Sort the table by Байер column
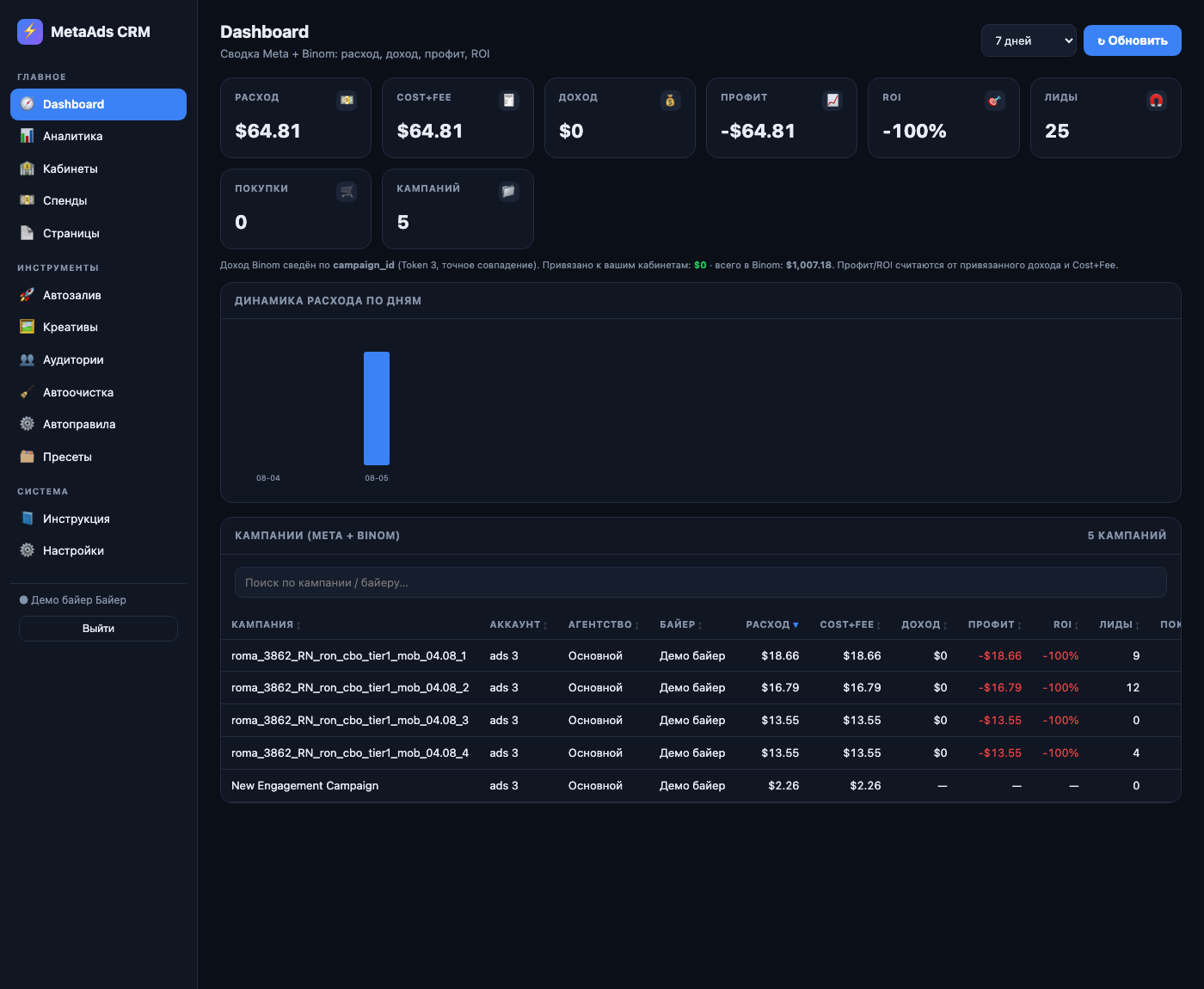This screenshot has width=1204, height=989. [x=681, y=624]
